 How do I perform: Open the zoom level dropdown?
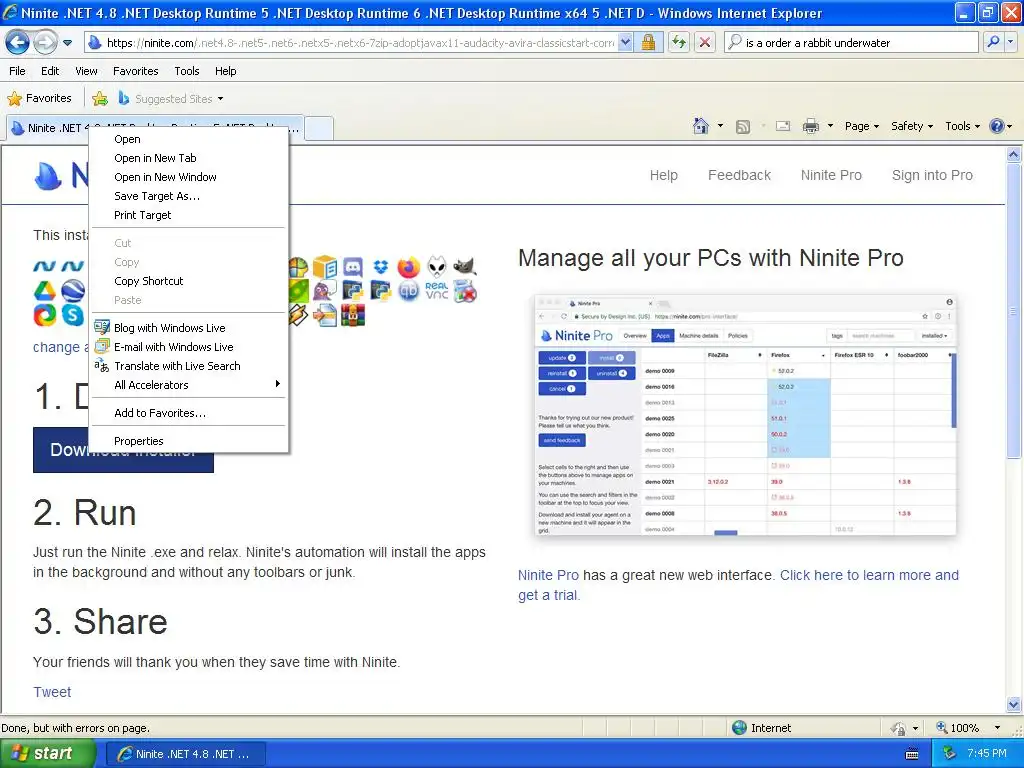[997, 728]
